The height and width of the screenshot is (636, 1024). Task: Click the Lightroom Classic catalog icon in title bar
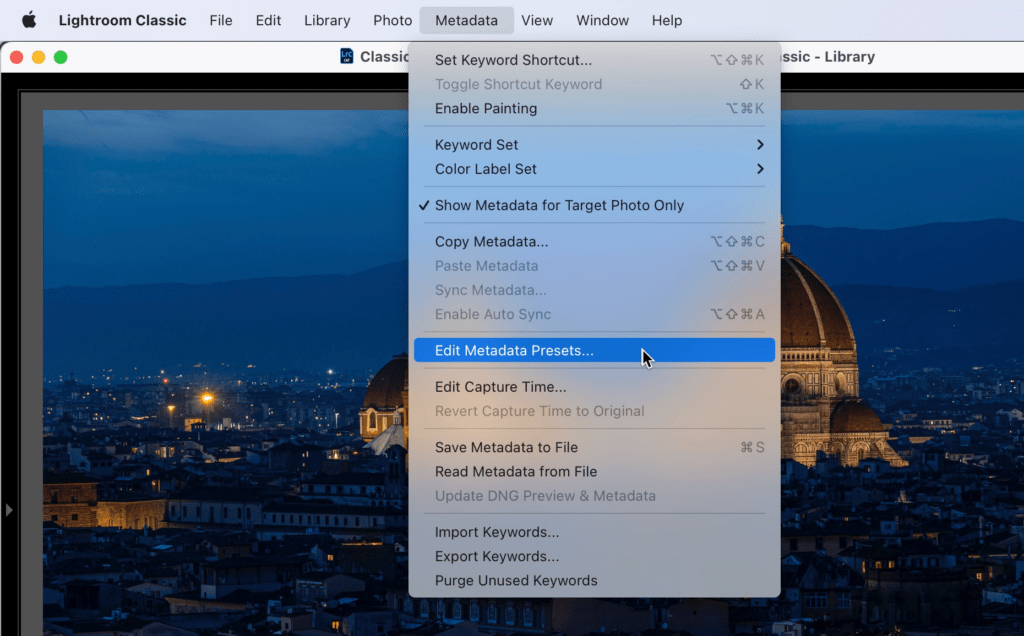(347, 56)
